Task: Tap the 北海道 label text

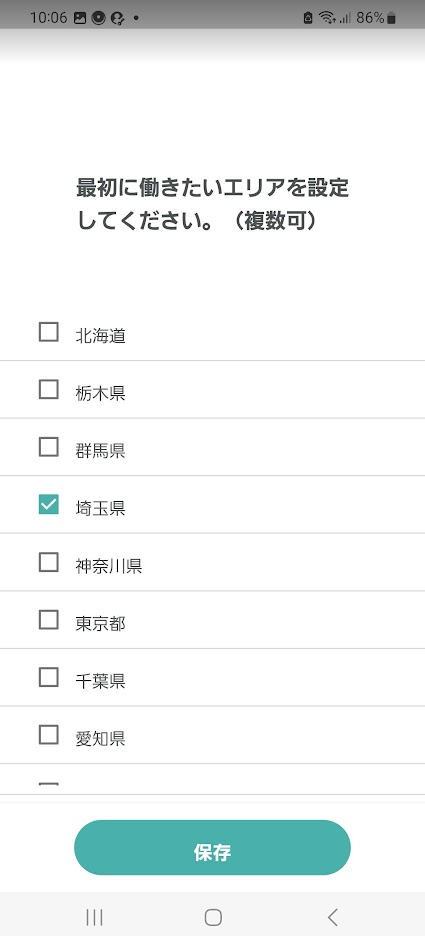Action: point(100,335)
